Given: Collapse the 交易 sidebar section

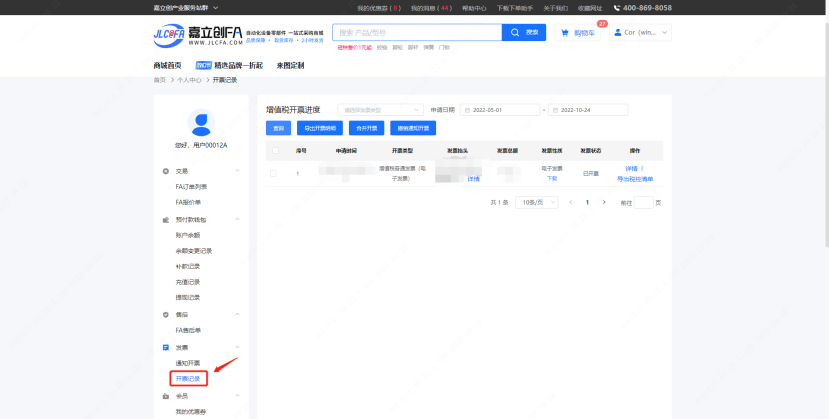Looking at the screenshot, I should pyautogui.click(x=238, y=171).
